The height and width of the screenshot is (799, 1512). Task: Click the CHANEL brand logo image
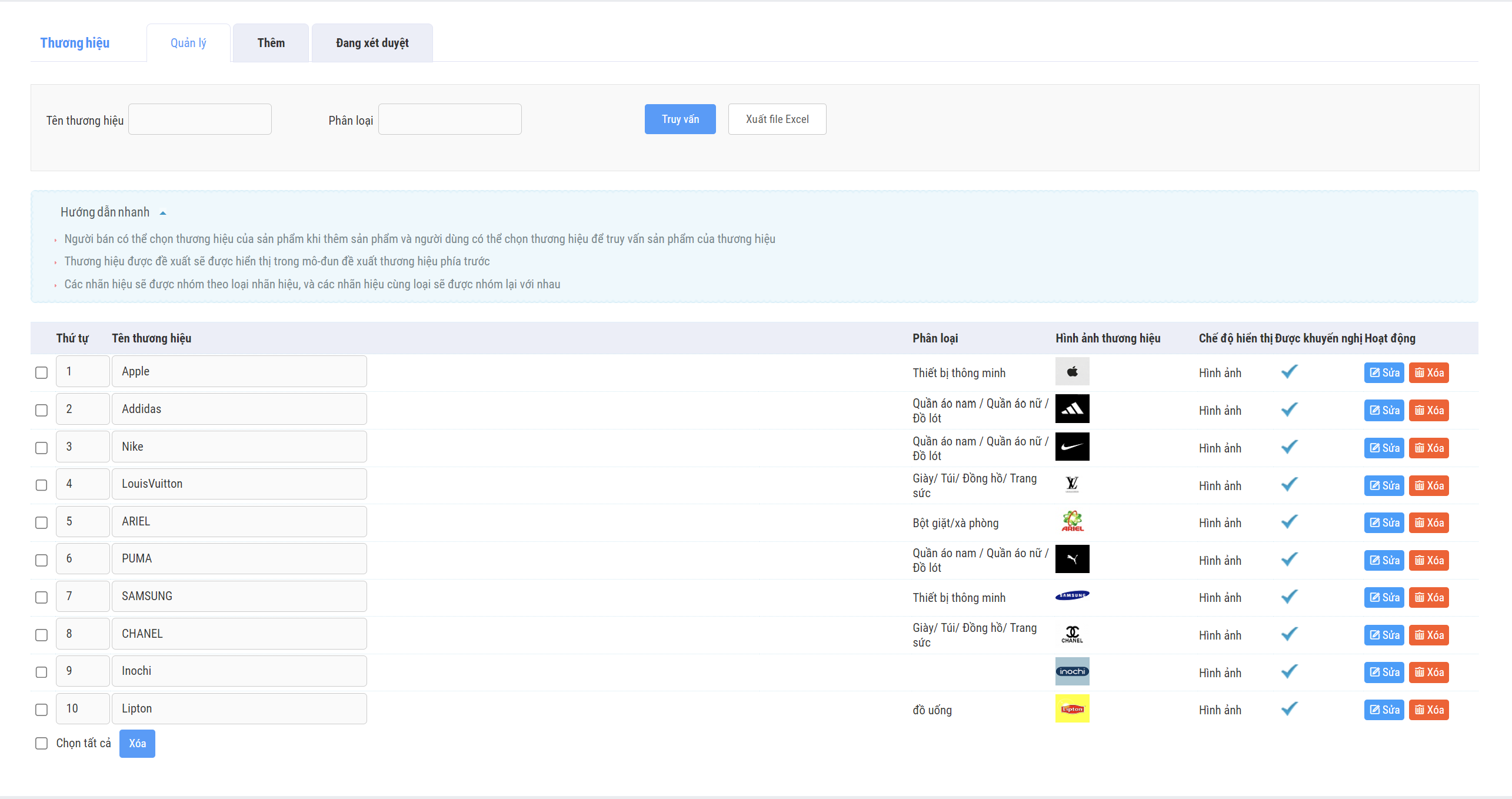[1072, 634]
